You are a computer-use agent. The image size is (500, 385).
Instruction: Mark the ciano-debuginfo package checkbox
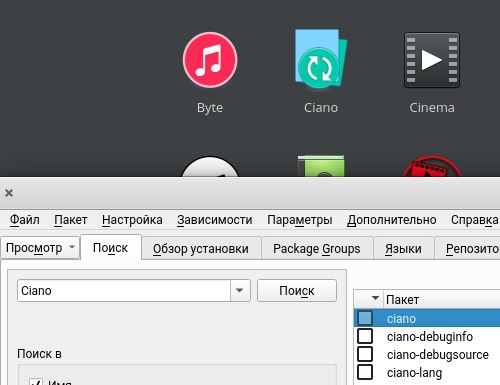(x=365, y=336)
